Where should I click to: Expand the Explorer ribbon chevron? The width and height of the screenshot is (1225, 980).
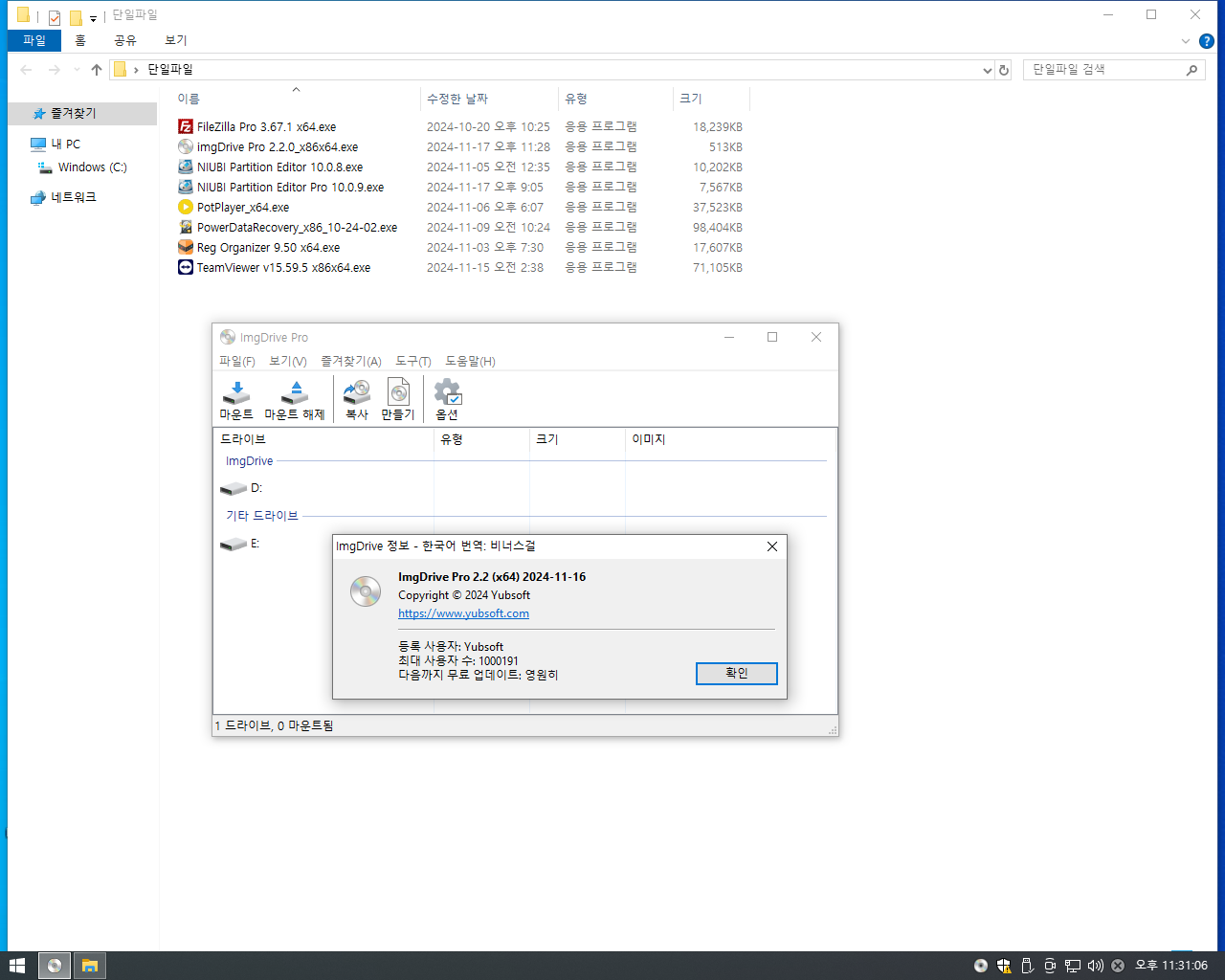[1186, 41]
